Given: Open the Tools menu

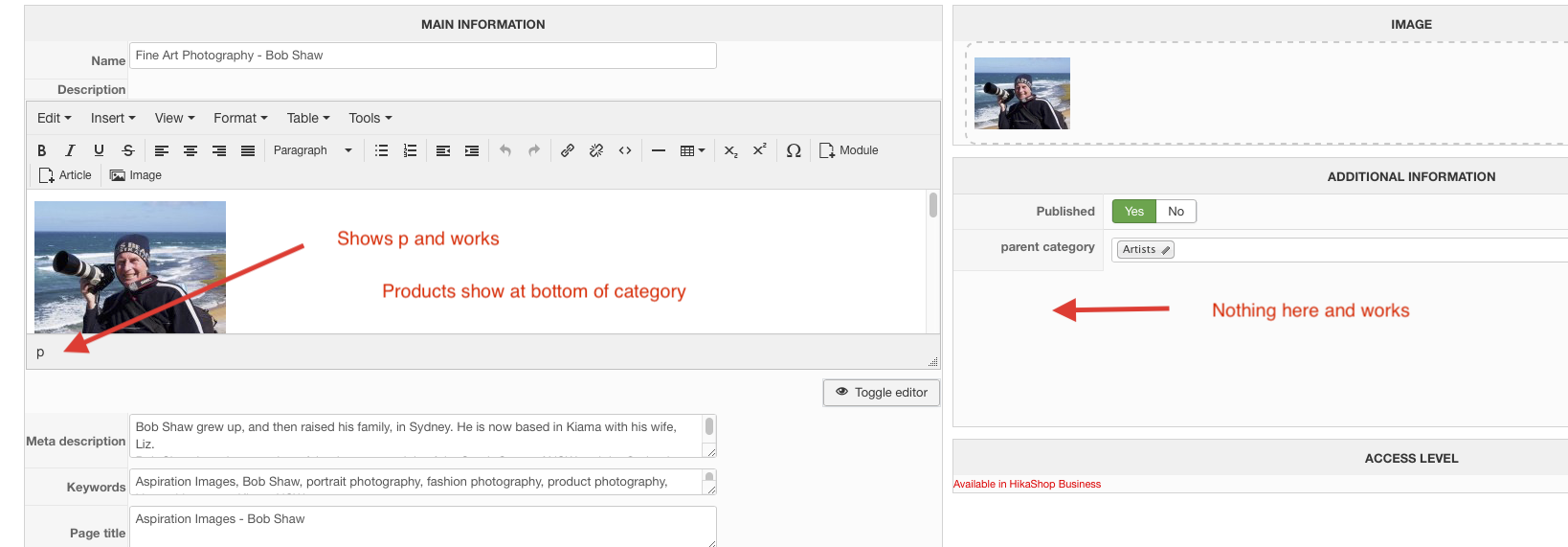Looking at the screenshot, I should tap(370, 118).
